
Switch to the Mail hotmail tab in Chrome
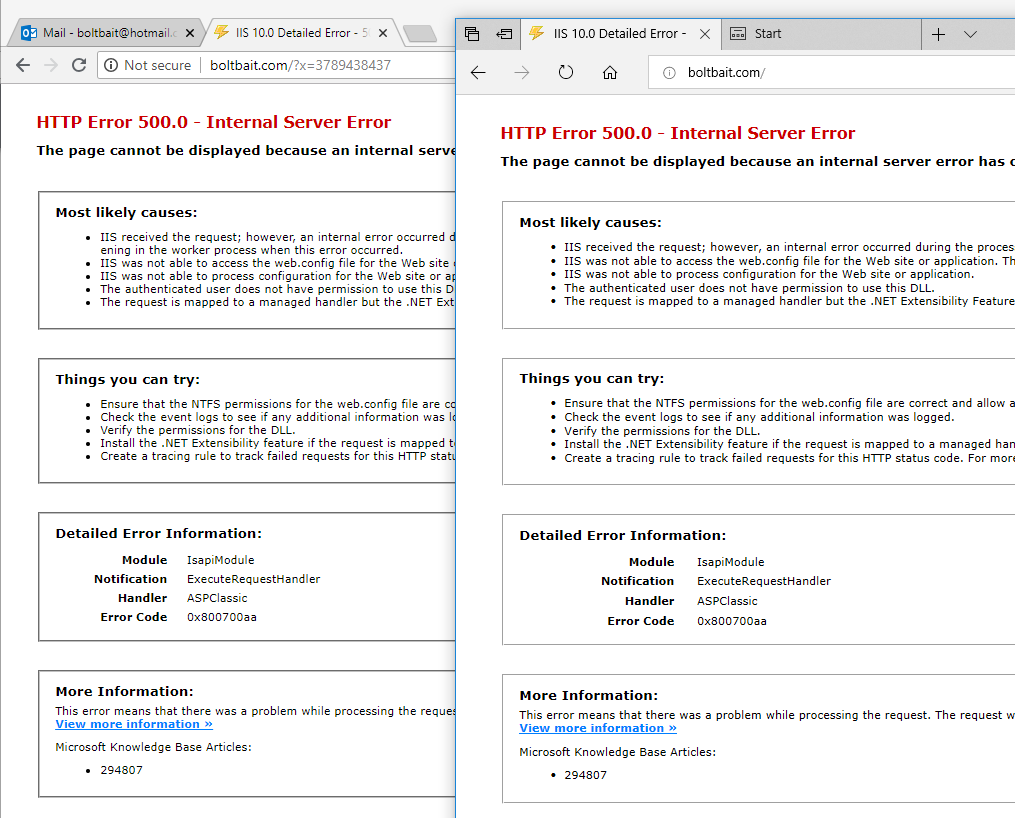(100, 33)
